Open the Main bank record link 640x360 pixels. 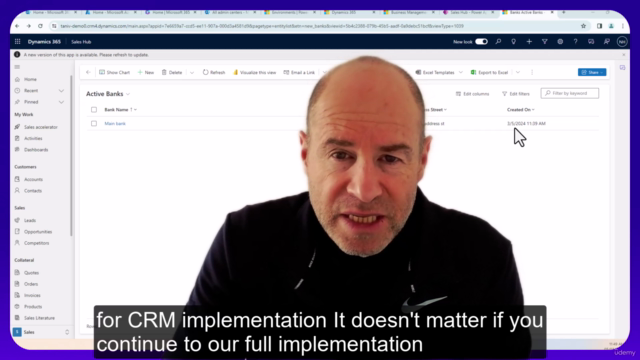click(x=115, y=124)
